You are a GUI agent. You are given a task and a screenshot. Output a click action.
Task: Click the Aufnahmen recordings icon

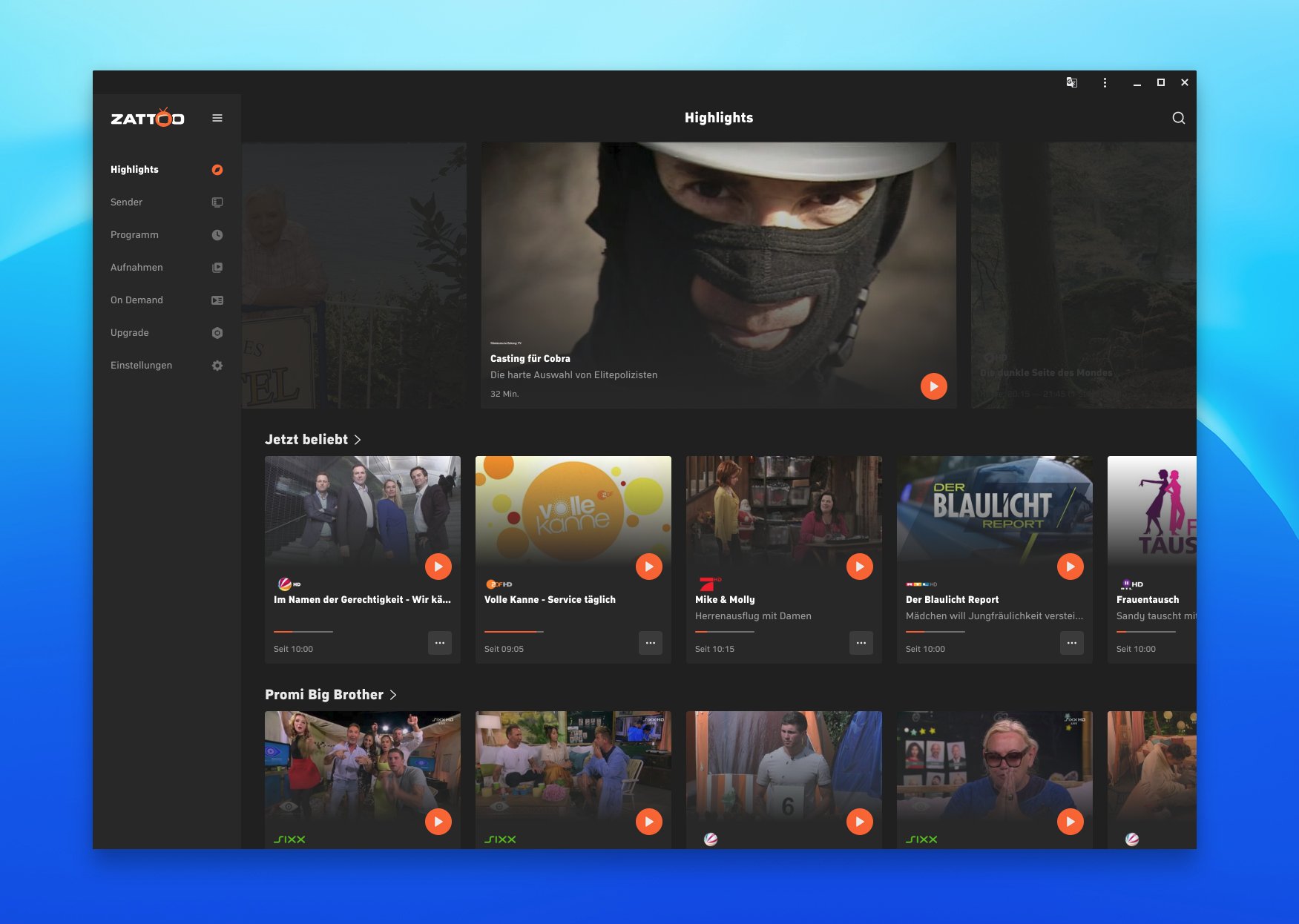coord(217,268)
